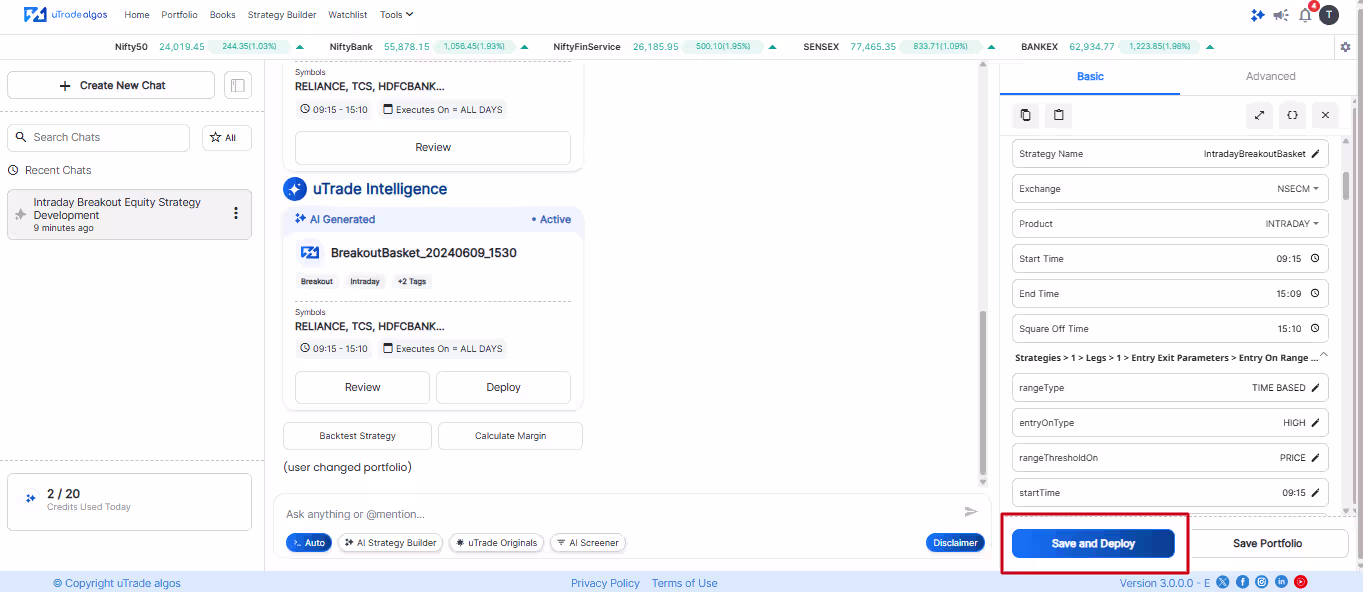This screenshot has width=1363, height=592.
Task: Open the notifications bell
Action: tap(1305, 15)
